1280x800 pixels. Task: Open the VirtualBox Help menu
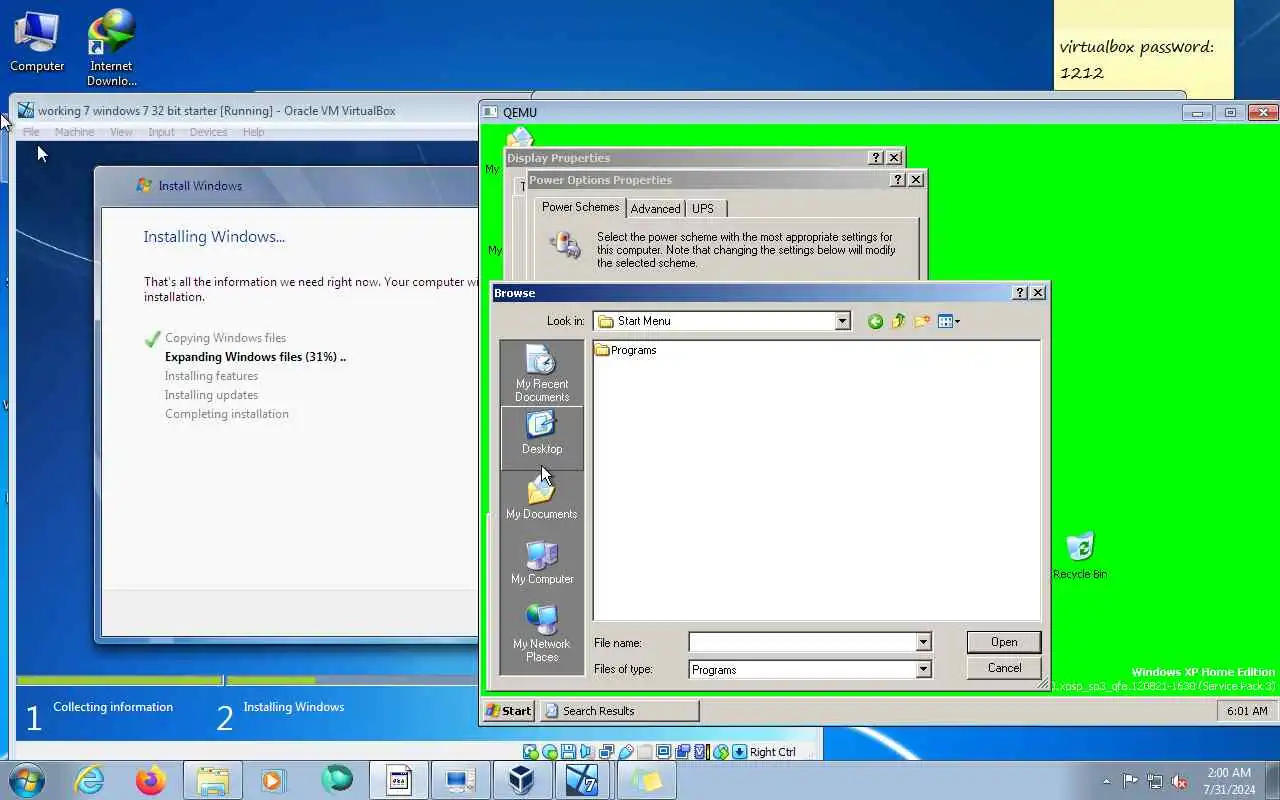(x=253, y=132)
